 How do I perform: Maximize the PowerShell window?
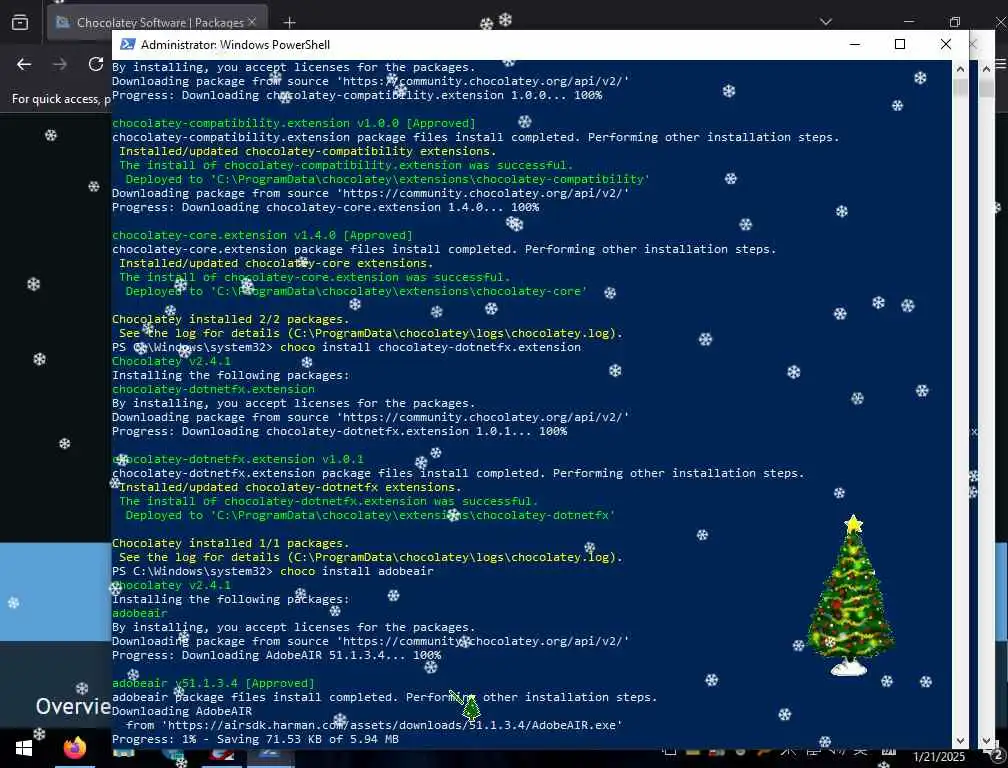(x=900, y=44)
